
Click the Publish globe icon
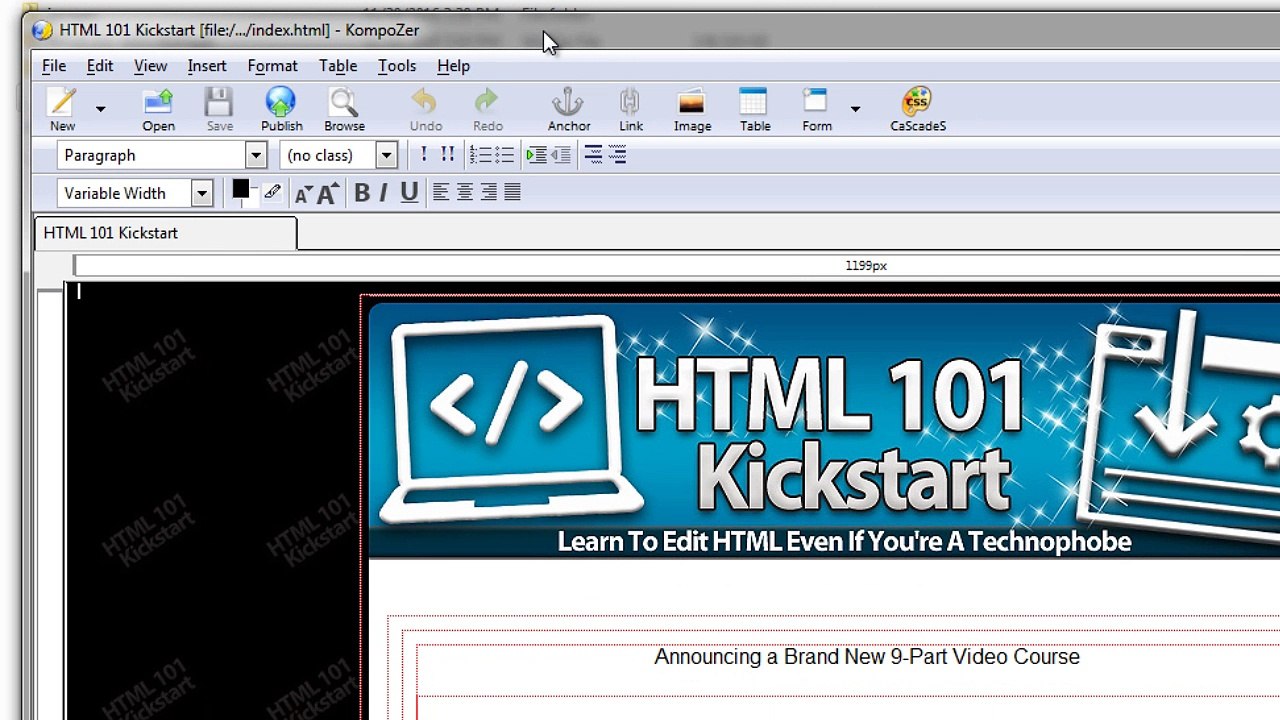(x=281, y=109)
